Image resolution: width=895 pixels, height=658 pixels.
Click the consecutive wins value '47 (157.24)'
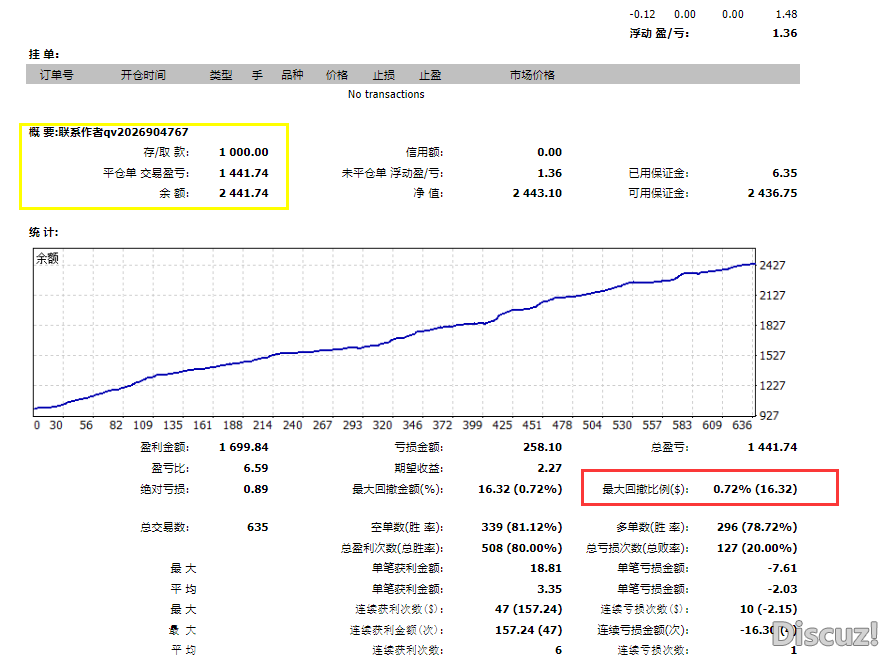[x=529, y=609]
